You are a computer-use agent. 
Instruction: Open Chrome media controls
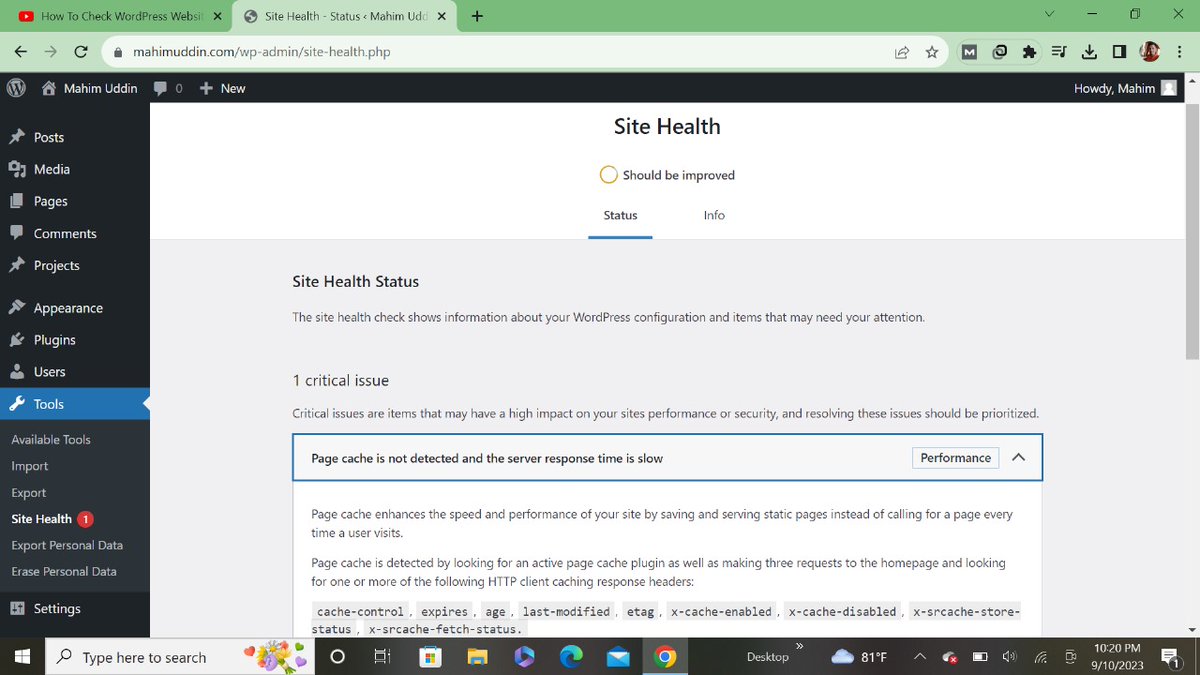pos(1059,52)
